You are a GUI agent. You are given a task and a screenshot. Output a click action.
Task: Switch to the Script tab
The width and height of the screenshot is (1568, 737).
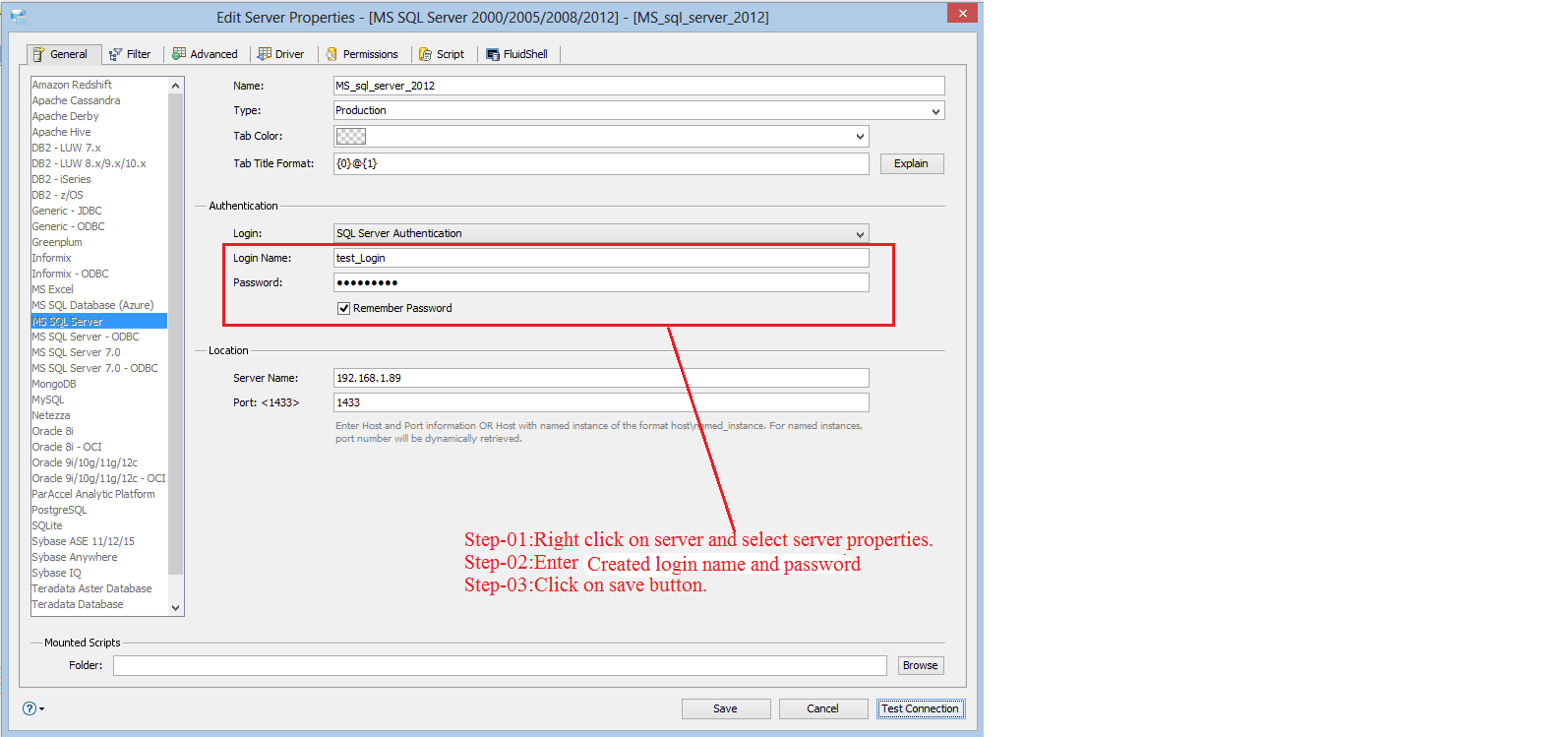(442, 54)
